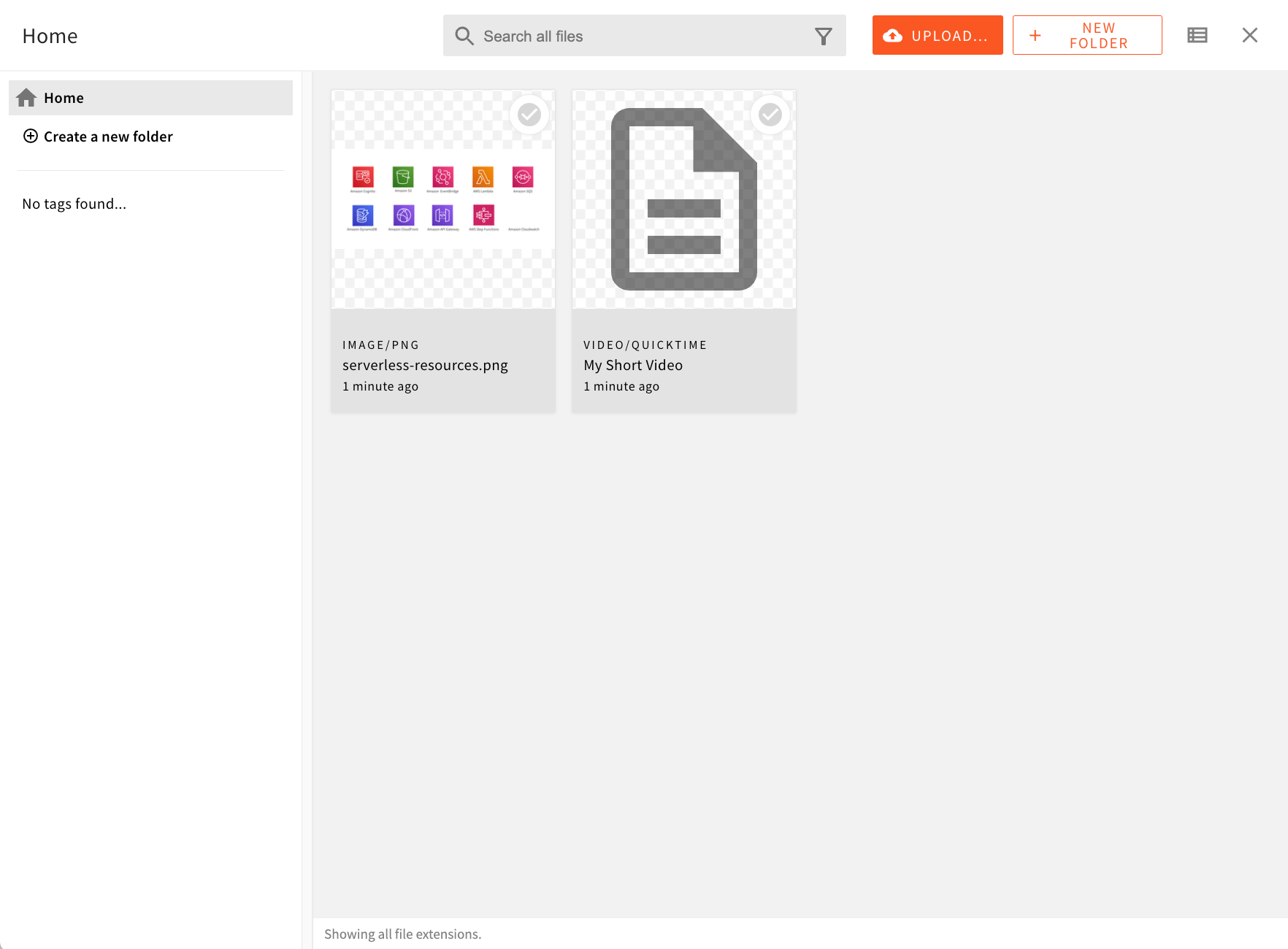This screenshot has width=1288, height=949.
Task: Switch to list view layout
Action: 1197,34
